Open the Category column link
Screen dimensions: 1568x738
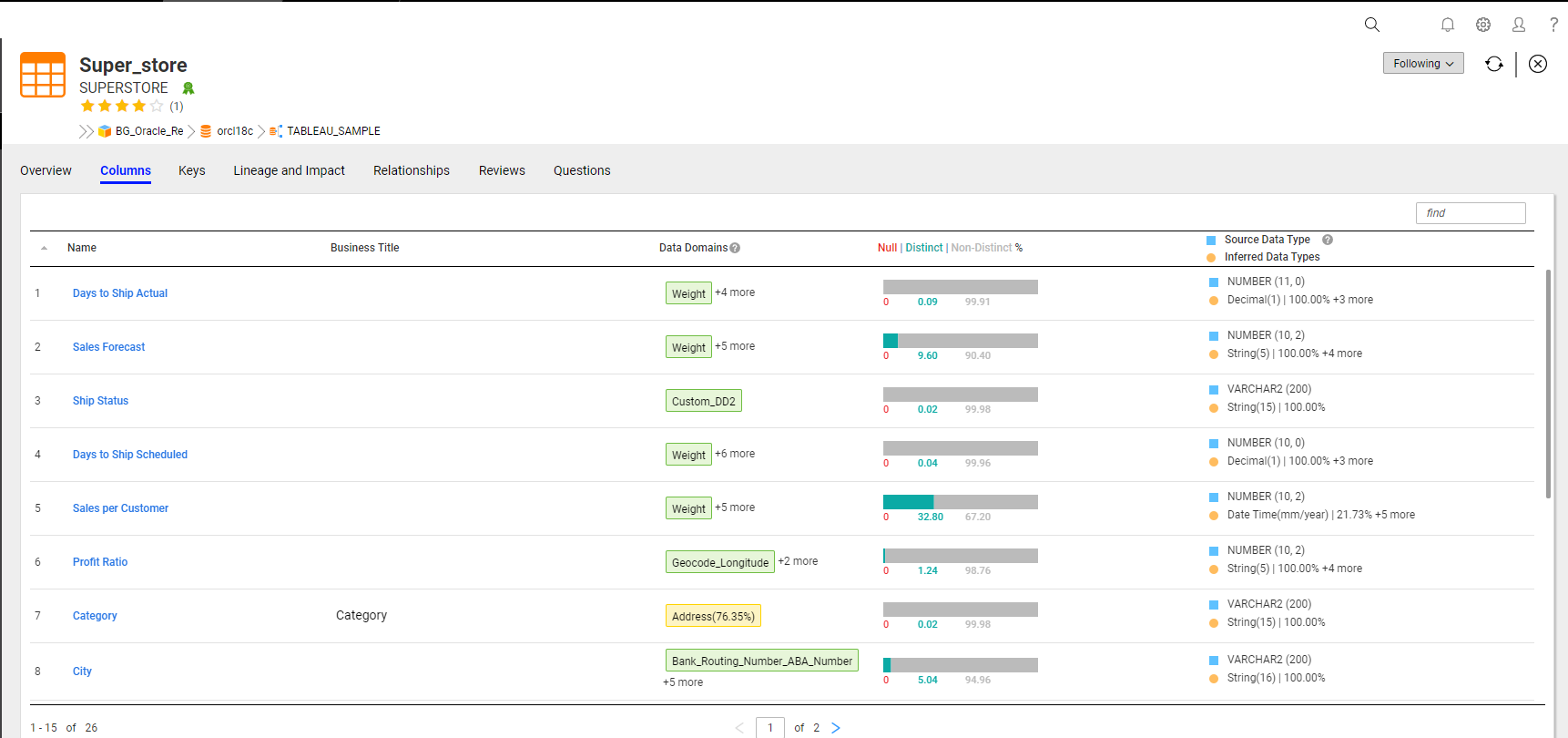95,616
